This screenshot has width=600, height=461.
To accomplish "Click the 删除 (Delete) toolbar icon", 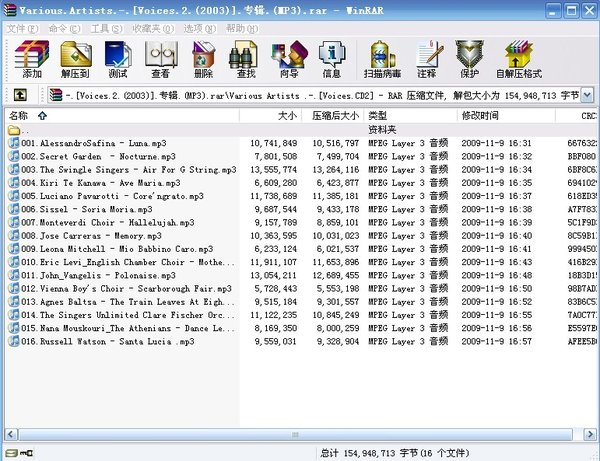I will pyautogui.click(x=203, y=59).
